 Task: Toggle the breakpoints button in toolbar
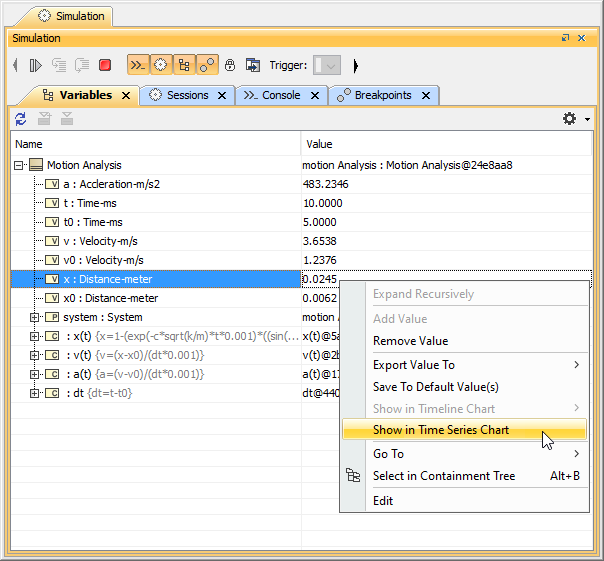pos(207,65)
